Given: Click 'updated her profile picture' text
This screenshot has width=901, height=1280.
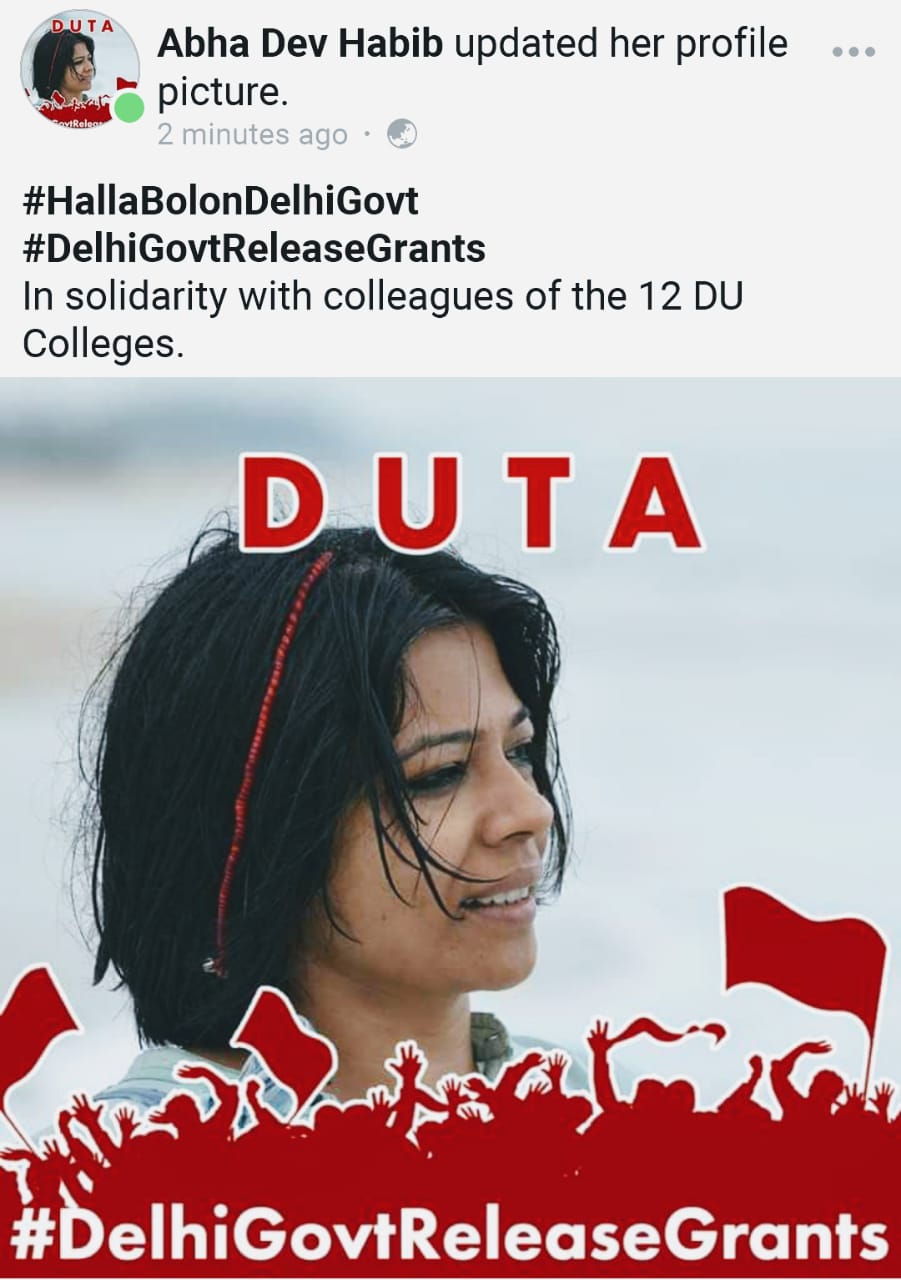Looking at the screenshot, I should 472,68.
